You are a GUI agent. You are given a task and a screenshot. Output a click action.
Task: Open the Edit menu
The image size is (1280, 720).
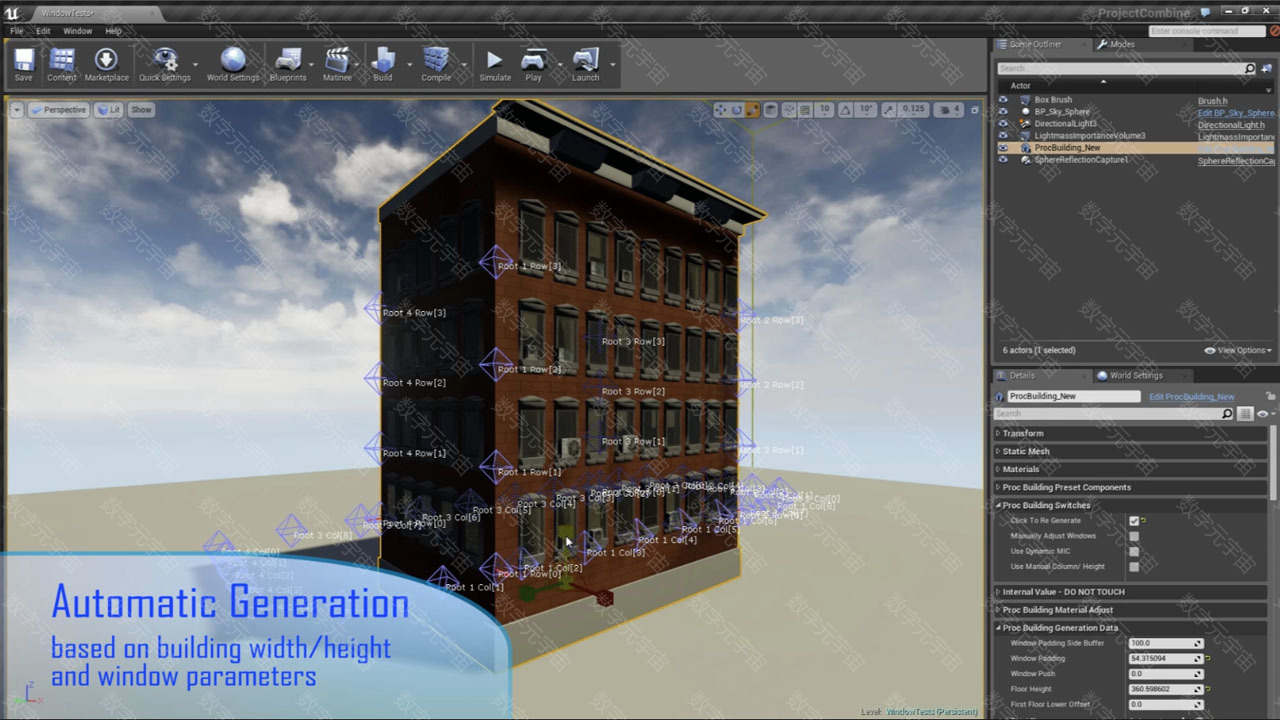[43, 31]
